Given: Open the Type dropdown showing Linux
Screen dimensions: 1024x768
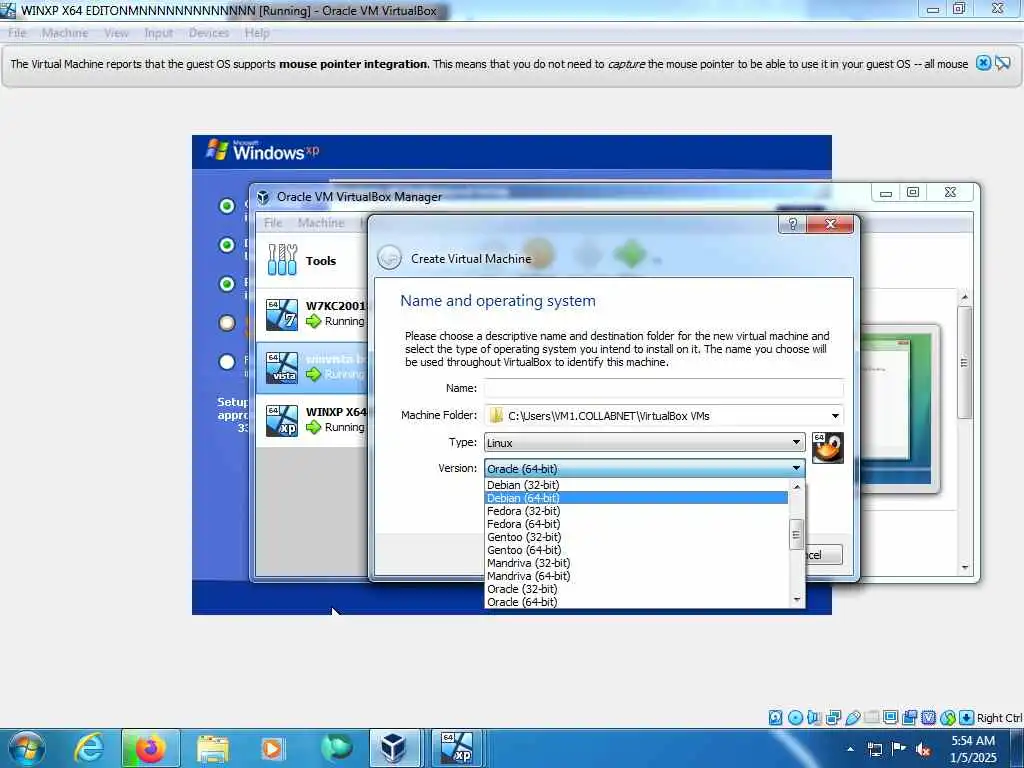Looking at the screenshot, I should point(644,442).
